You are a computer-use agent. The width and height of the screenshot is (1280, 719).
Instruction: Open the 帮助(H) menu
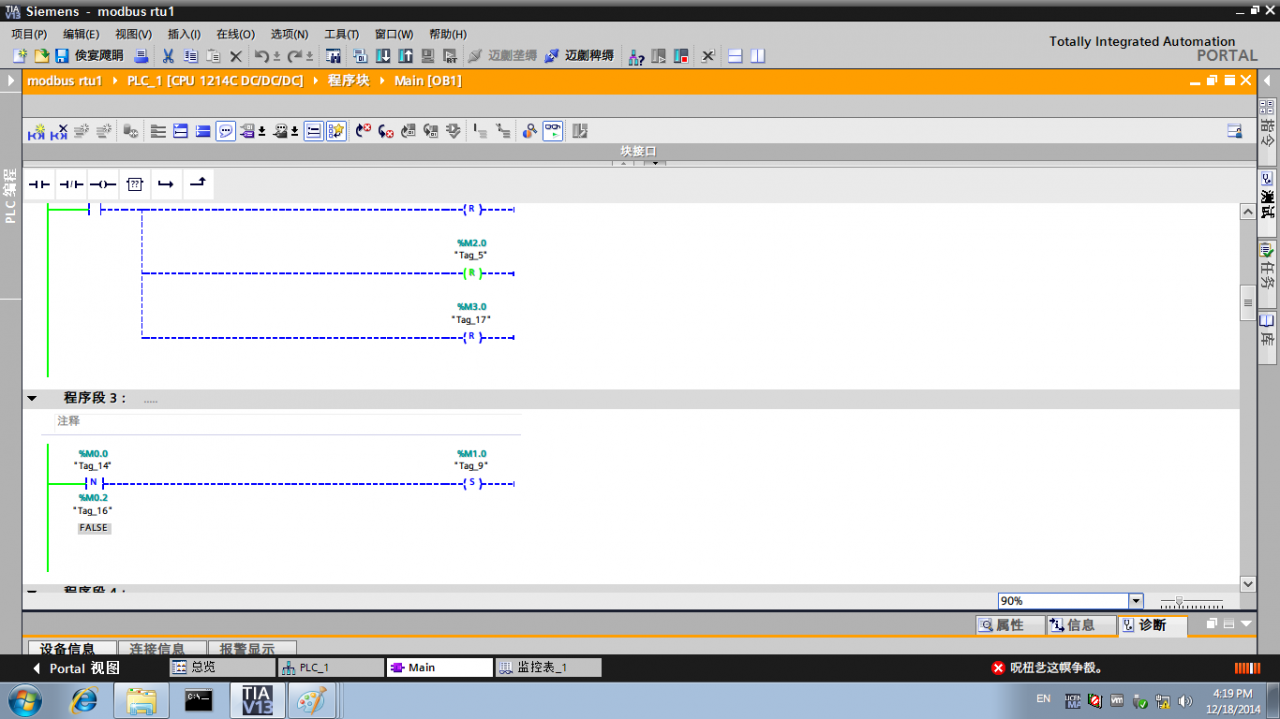(x=447, y=34)
